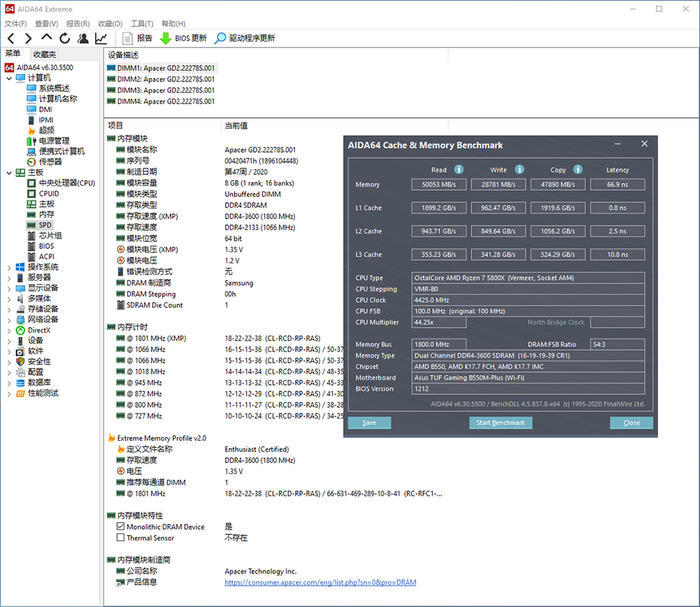The height and width of the screenshot is (607, 700).
Task: Click 驱动程序更新 driver update button
Action: pos(245,38)
